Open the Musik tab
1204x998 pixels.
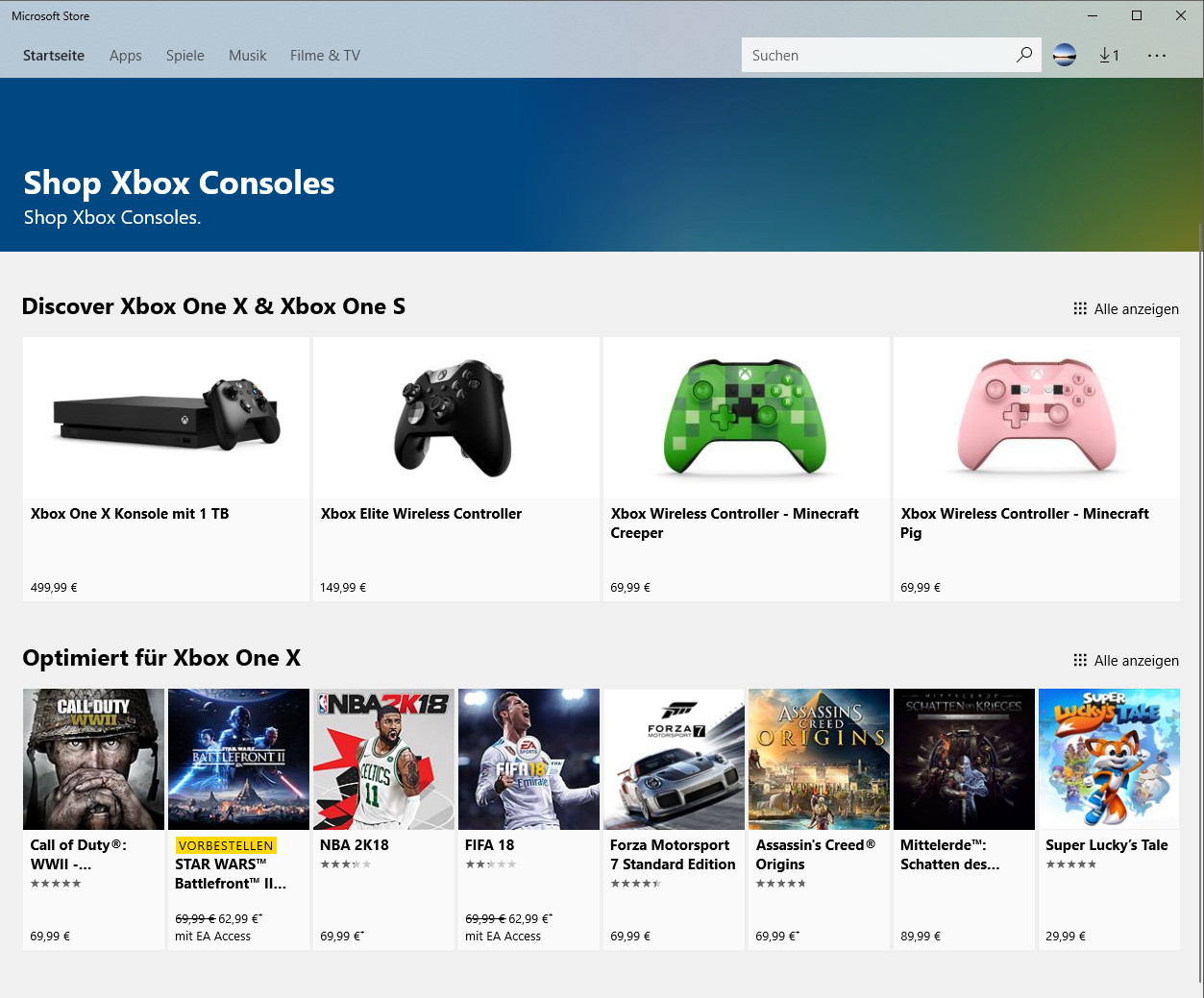click(x=248, y=55)
